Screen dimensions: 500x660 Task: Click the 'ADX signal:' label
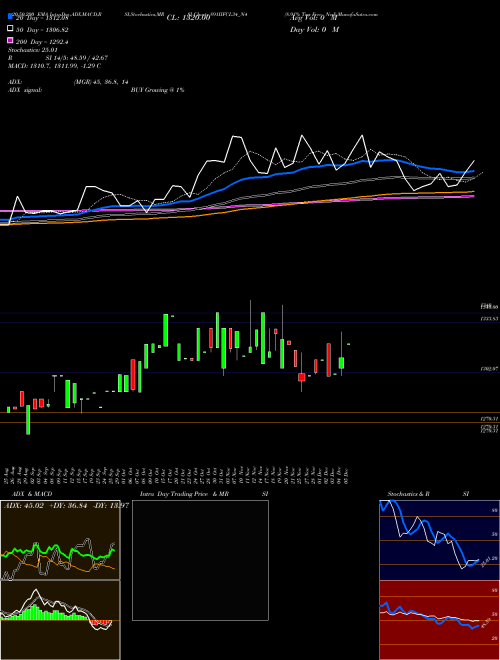coord(25,90)
